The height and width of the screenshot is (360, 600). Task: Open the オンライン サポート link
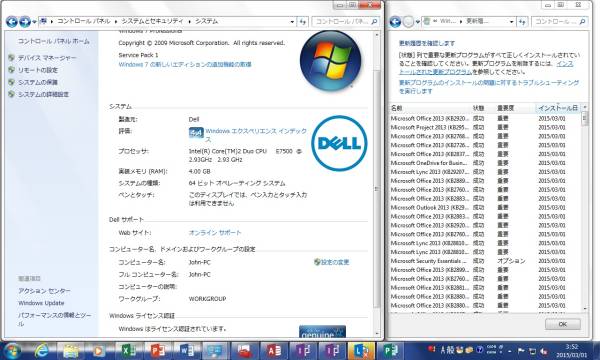(x=215, y=233)
